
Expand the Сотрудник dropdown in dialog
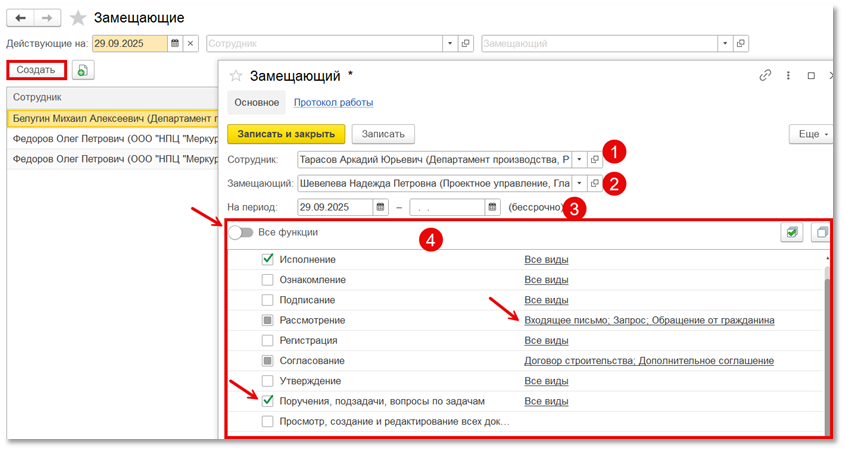point(578,158)
